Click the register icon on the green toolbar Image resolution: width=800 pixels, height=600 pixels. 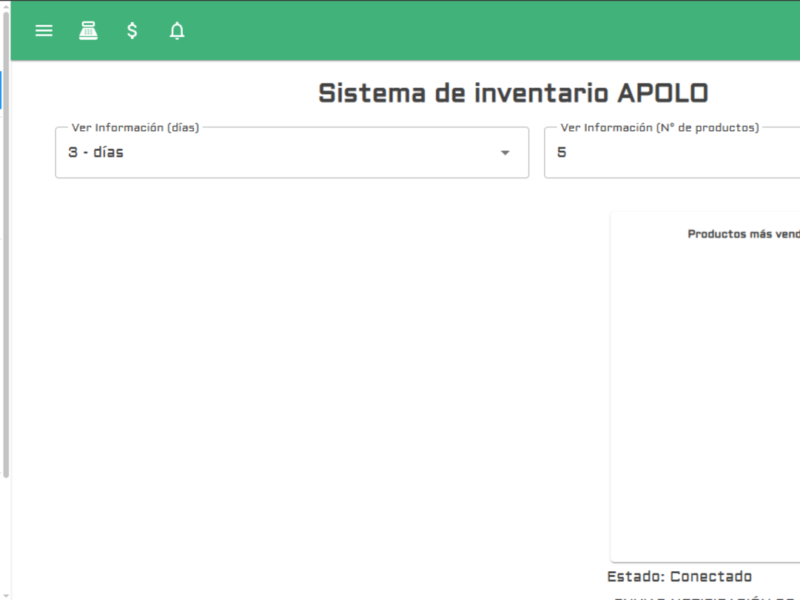(88, 30)
